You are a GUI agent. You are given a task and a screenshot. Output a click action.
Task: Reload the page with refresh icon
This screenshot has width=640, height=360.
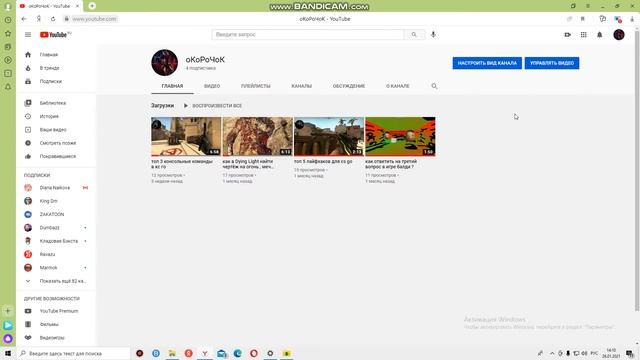tap(53, 19)
